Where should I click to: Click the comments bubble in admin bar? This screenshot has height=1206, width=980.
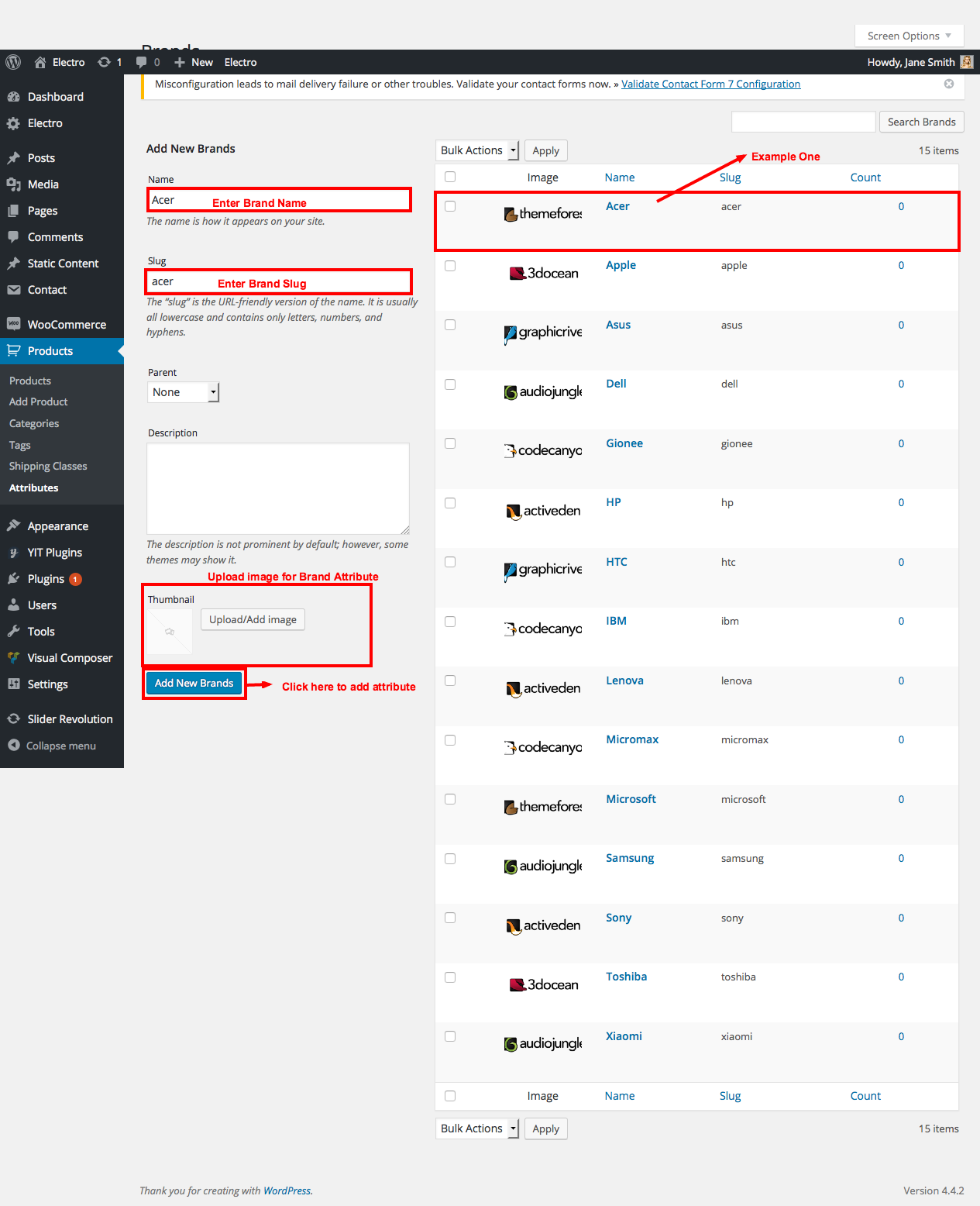(141, 62)
